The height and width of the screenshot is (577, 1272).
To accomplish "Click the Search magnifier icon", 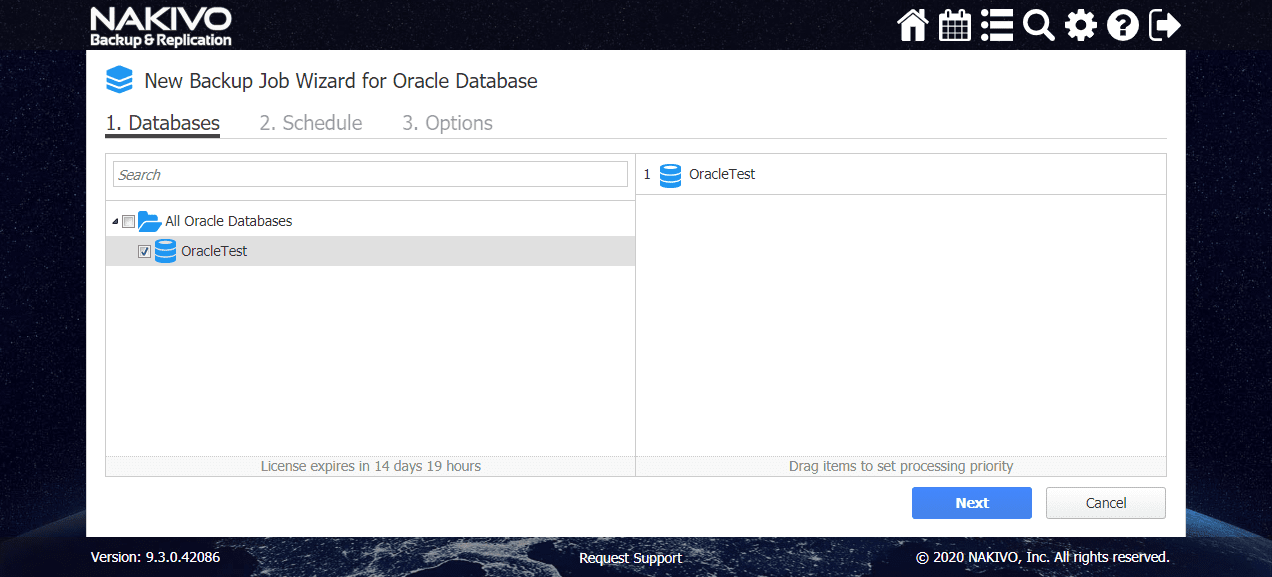I will pos(1038,25).
